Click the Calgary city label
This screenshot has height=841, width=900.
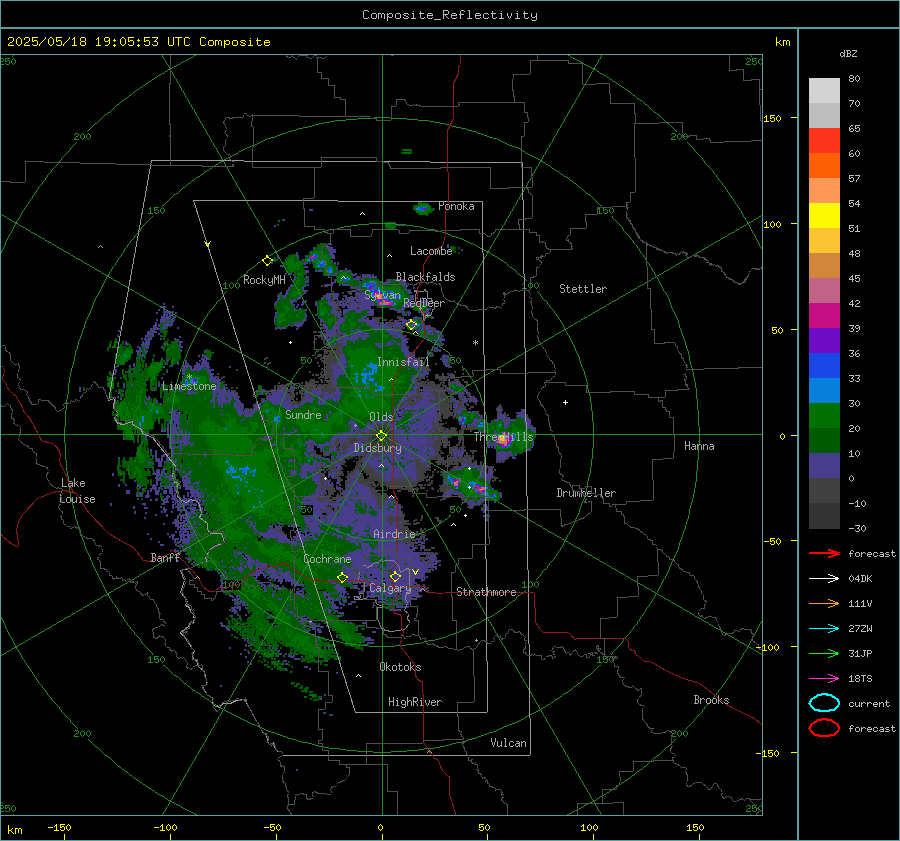click(390, 588)
